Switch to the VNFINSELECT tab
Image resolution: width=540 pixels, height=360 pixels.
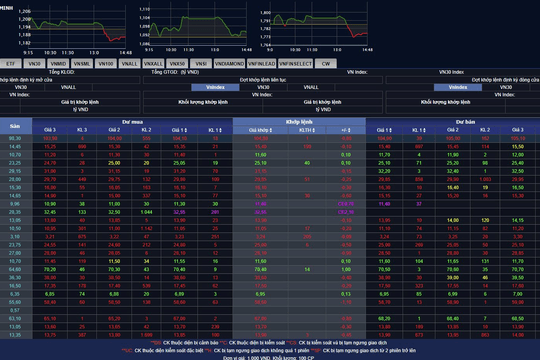pyautogui.click(x=295, y=64)
